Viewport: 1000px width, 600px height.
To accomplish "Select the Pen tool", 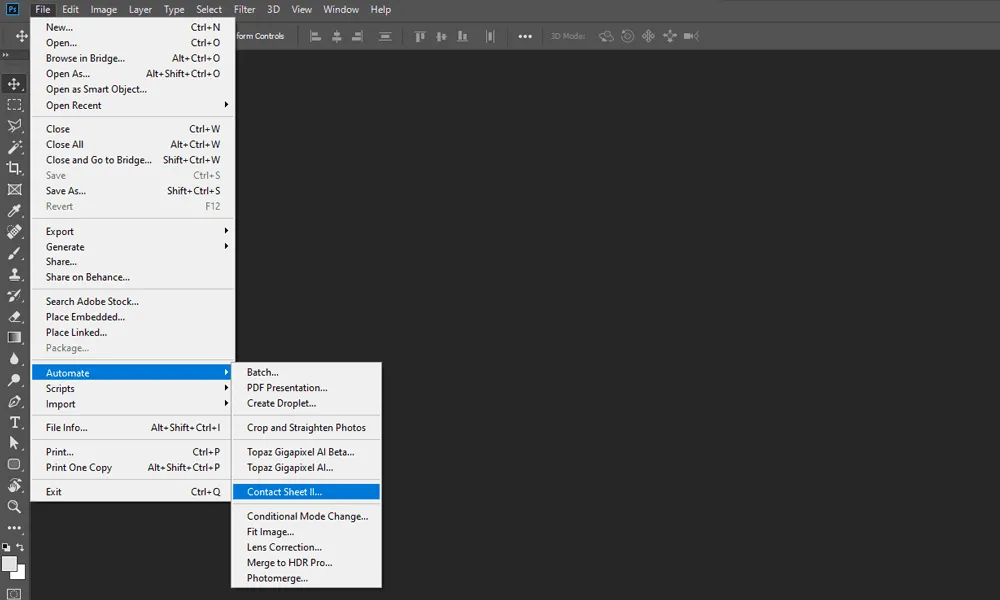I will pyautogui.click(x=14, y=401).
